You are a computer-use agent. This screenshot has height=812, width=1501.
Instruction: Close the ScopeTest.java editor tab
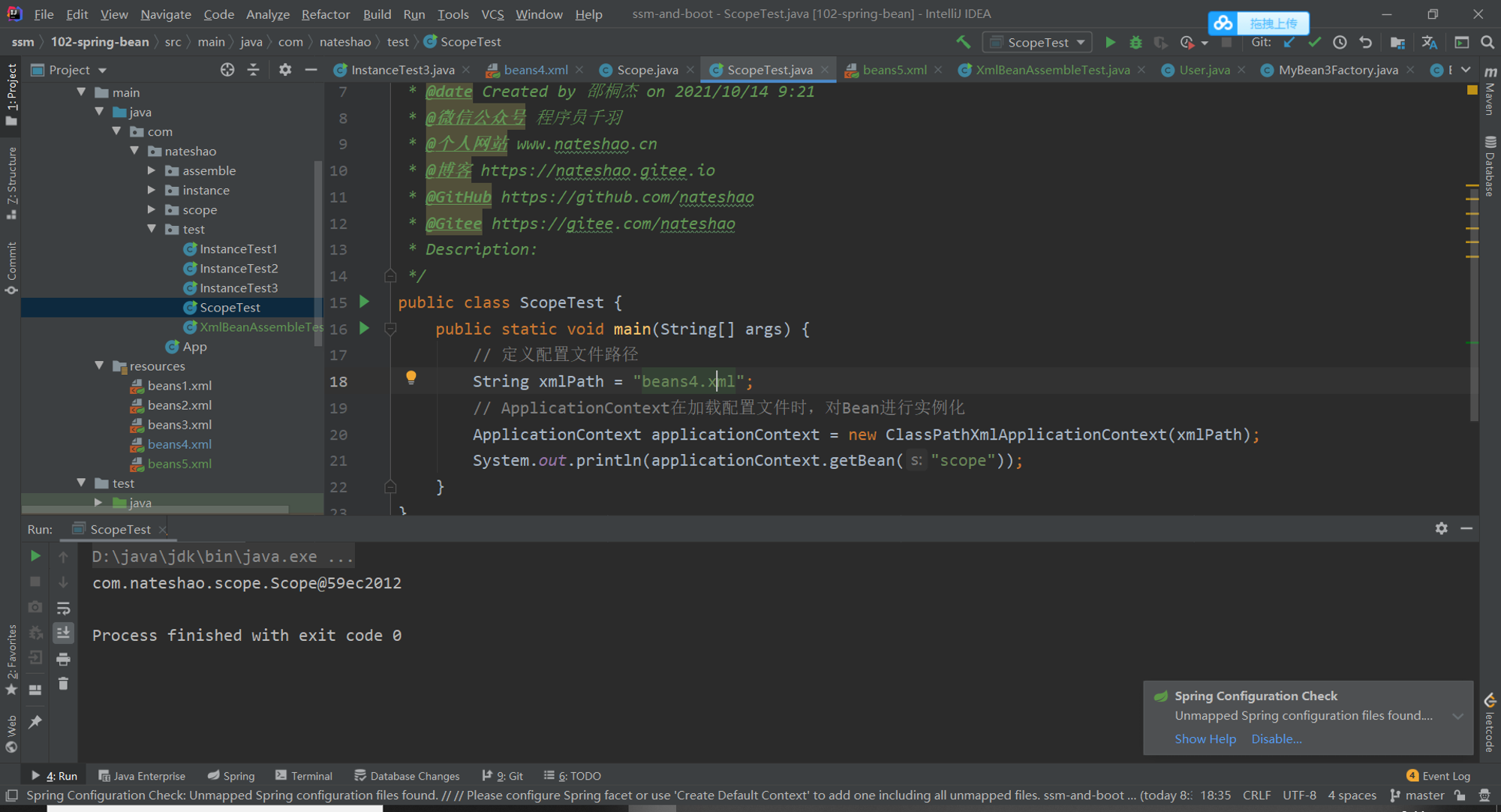(825, 70)
